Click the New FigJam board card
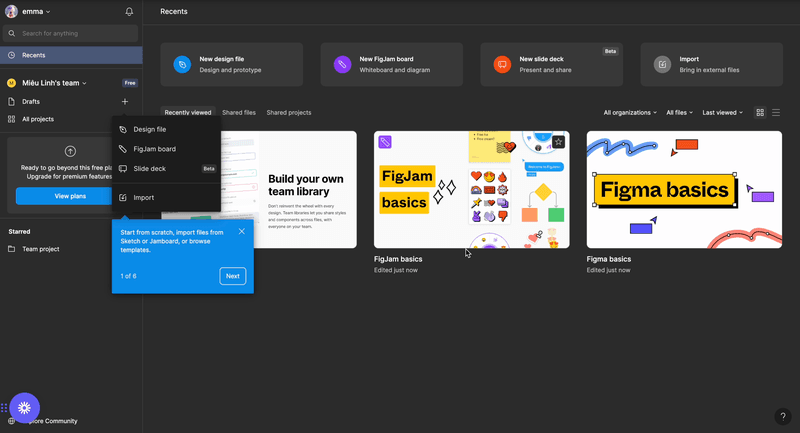 pos(392,64)
